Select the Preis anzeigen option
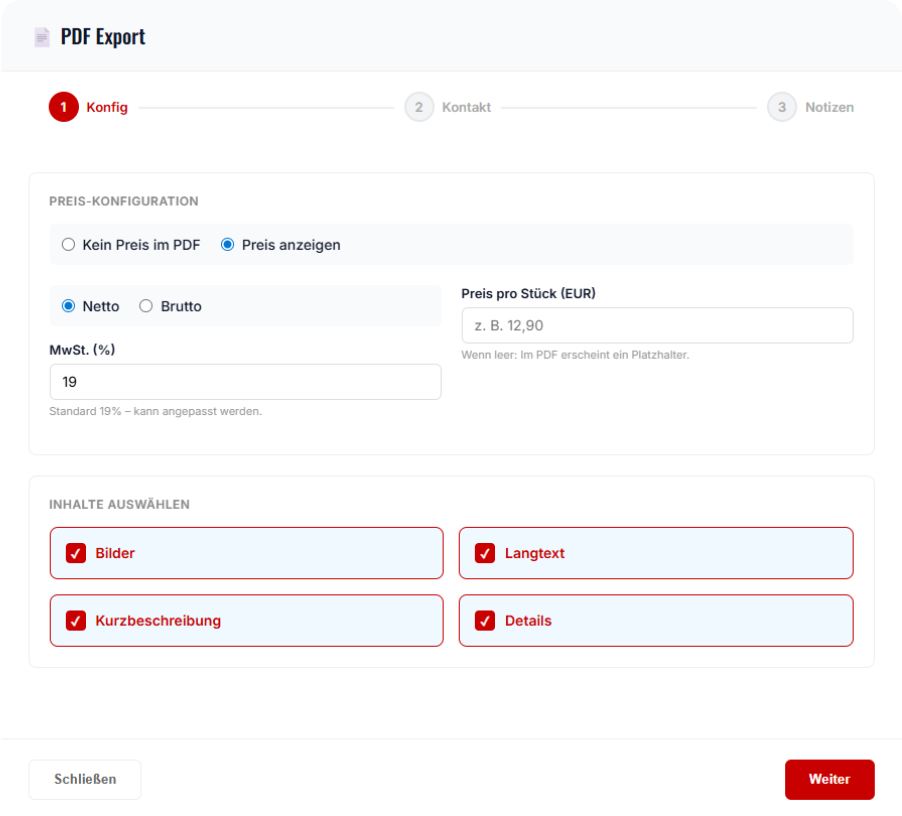902x816 pixels. pyautogui.click(x=229, y=244)
